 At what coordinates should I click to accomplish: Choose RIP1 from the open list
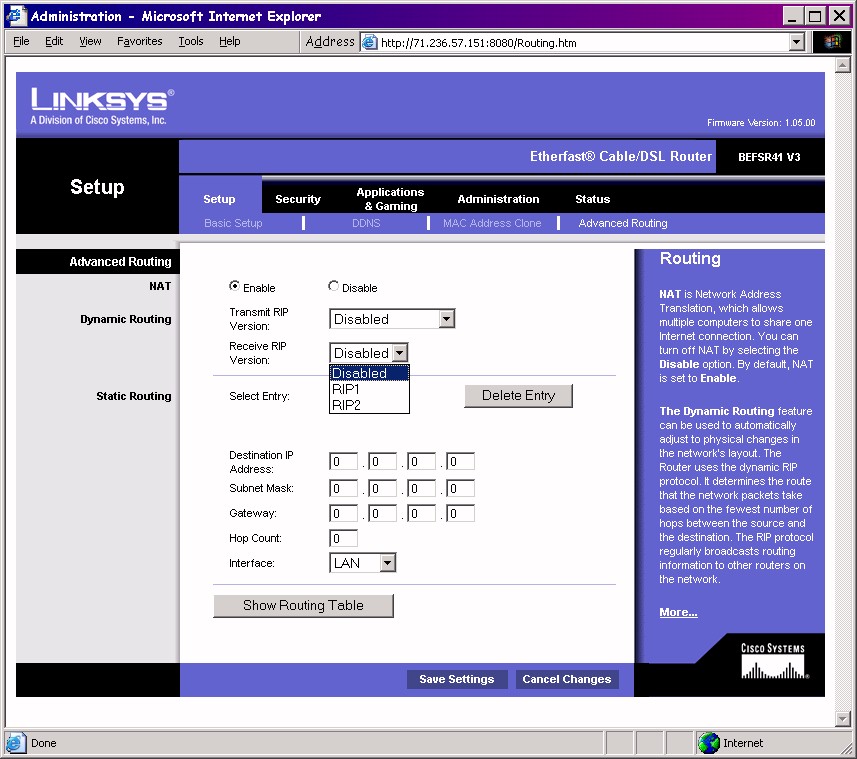369,389
